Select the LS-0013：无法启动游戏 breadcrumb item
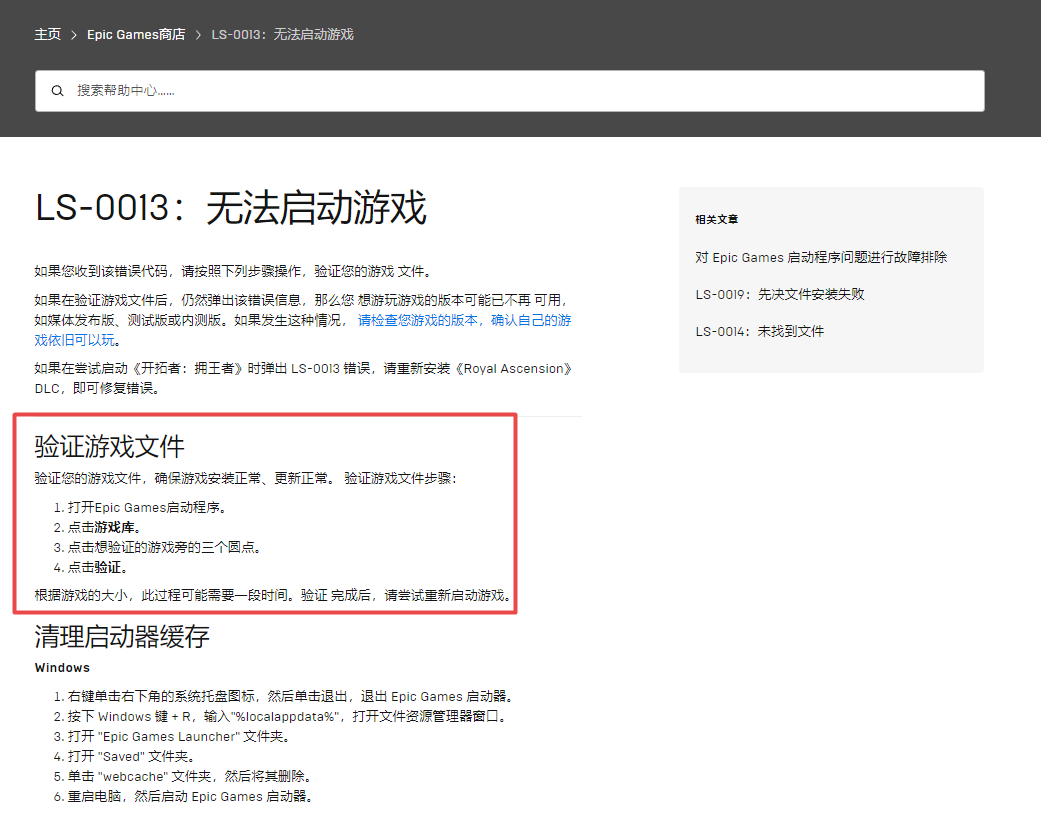1041x814 pixels. 282,35
